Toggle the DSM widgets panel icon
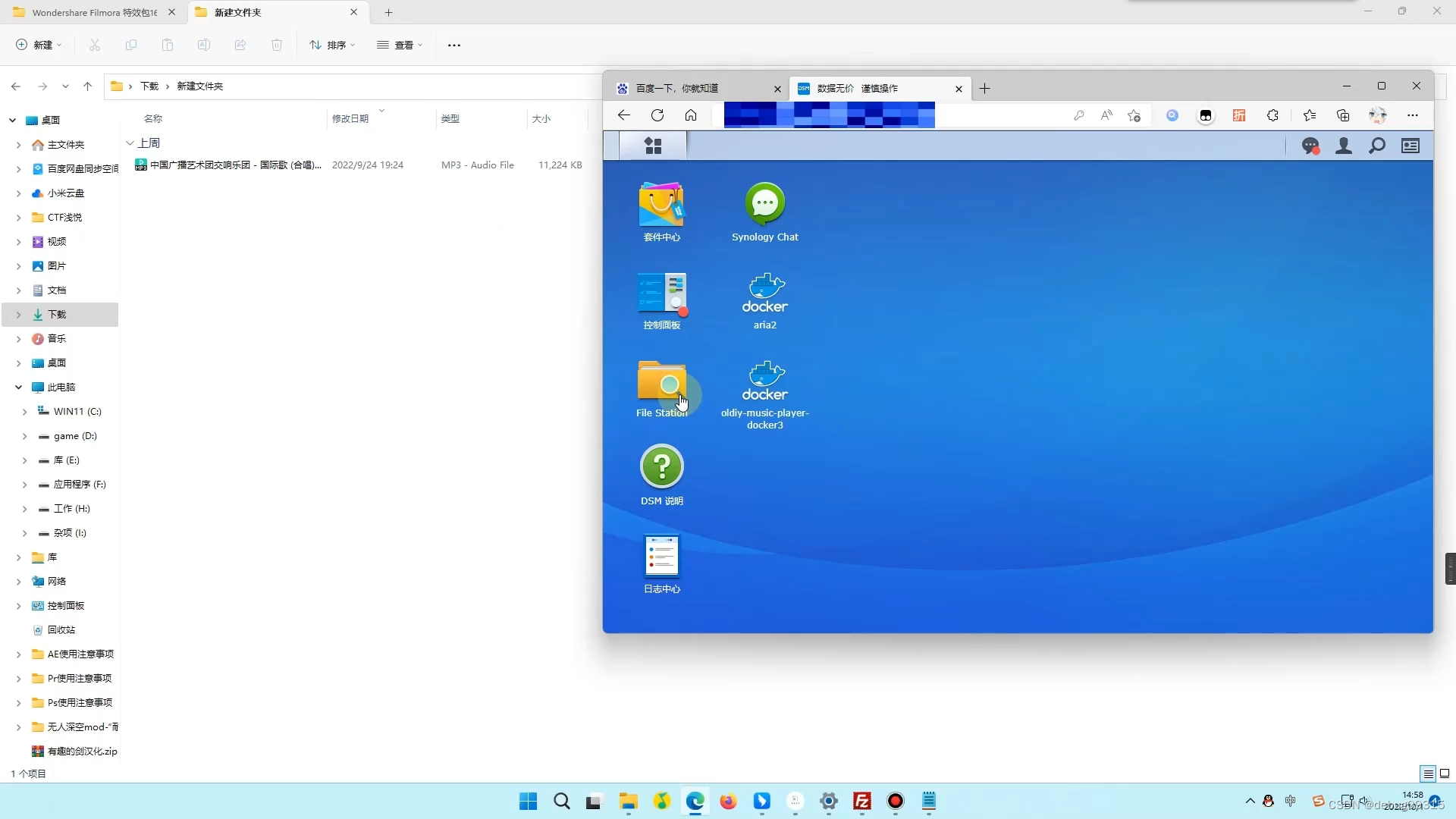The width and height of the screenshot is (1456, 819). coord(1410,146)
